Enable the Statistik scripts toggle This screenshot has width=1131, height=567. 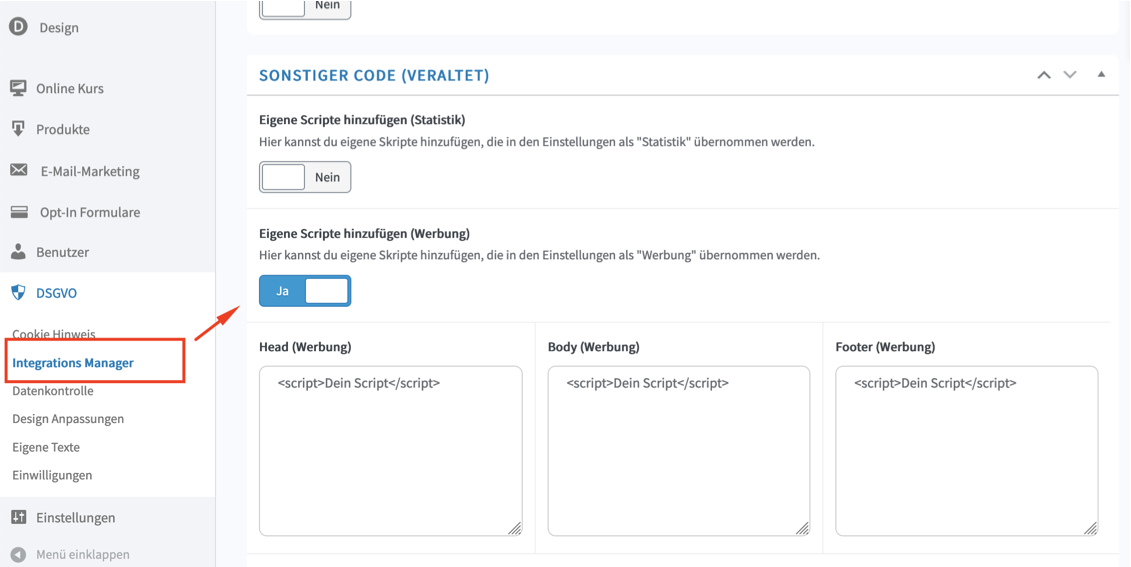[x=305, y=177]
